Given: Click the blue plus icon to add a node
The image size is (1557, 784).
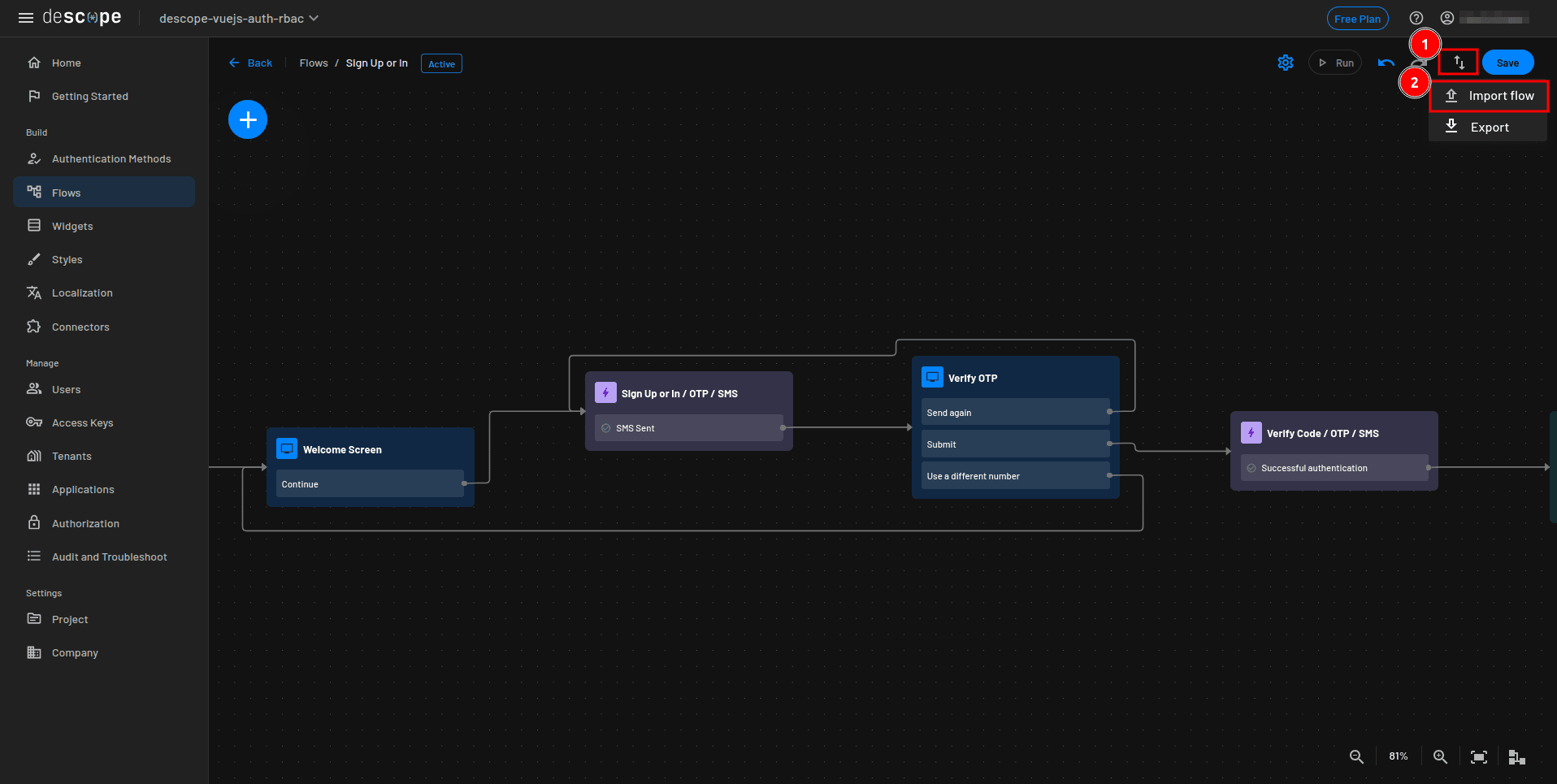Looking at the screenshot, I should point(248,119).
